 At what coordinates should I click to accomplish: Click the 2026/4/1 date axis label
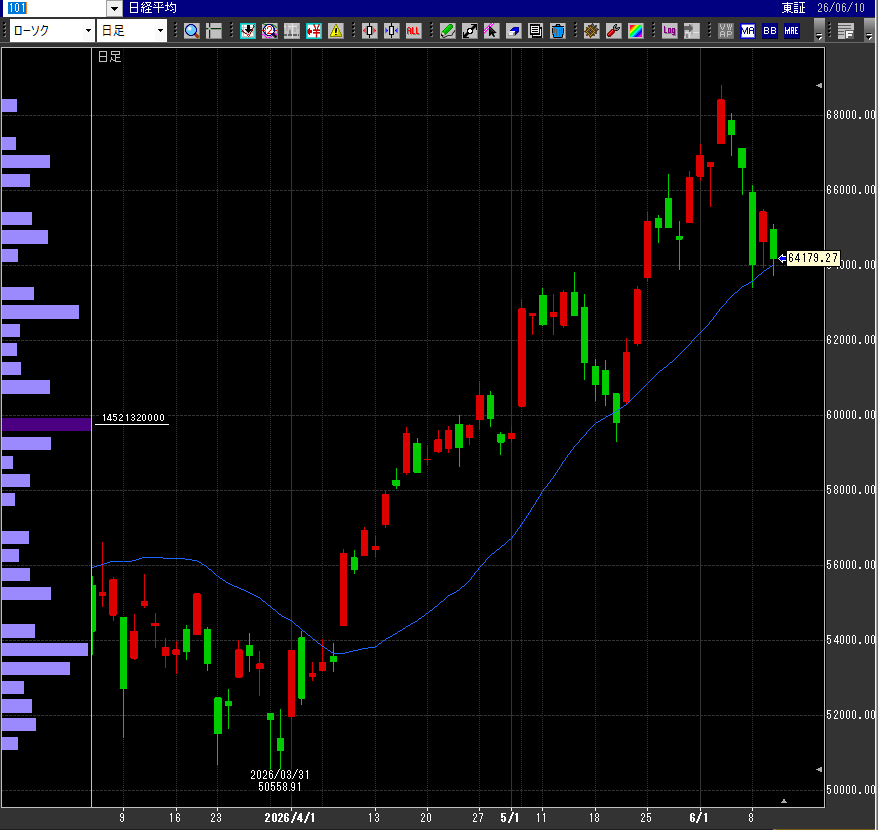pos(289,818)
